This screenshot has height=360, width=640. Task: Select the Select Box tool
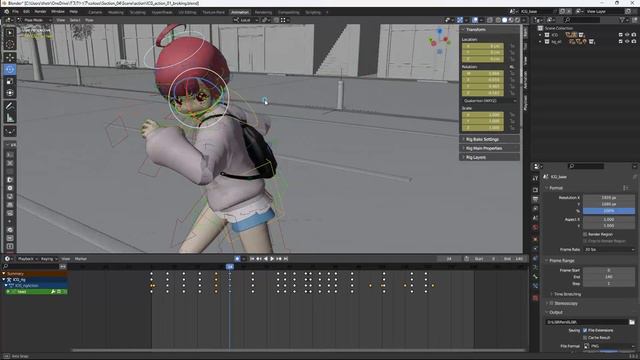[10, 32]
